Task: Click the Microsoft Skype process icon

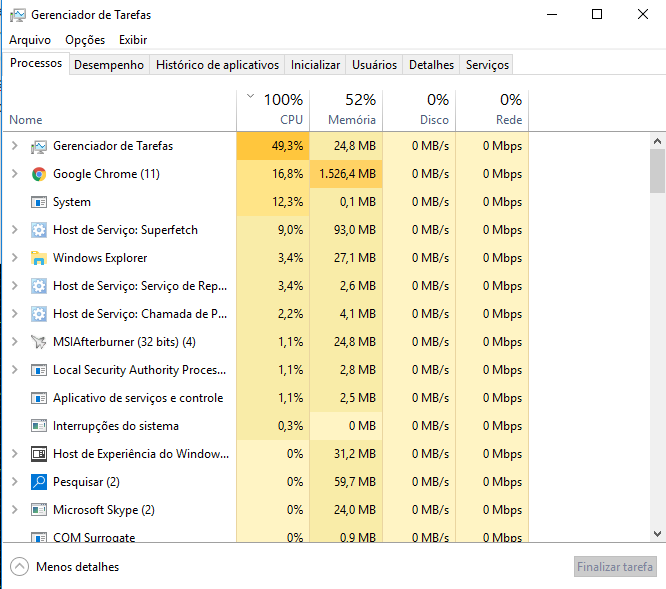Action: (x=39, y=510)
